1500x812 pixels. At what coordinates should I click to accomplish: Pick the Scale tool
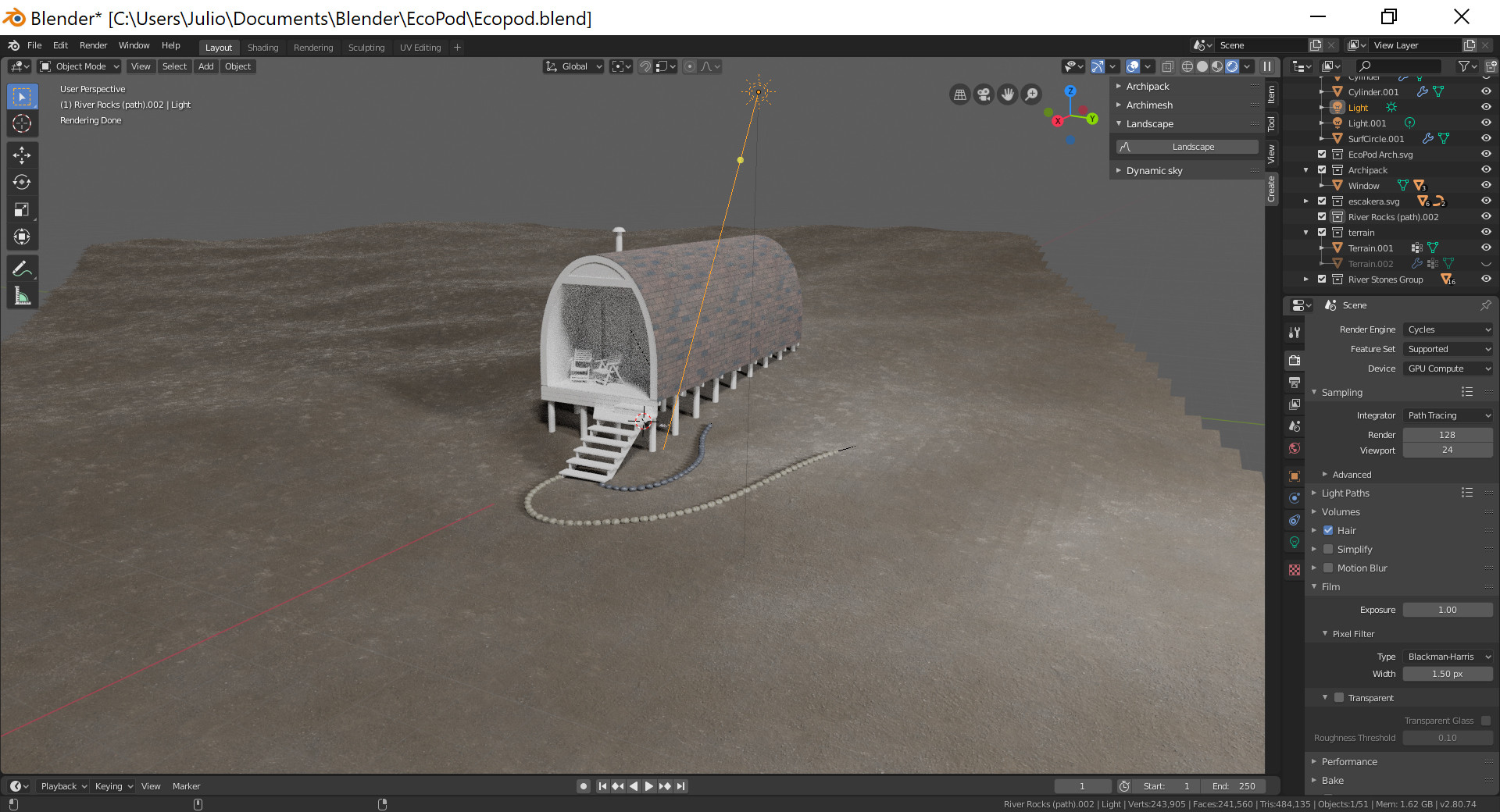(x=22, y=209)
